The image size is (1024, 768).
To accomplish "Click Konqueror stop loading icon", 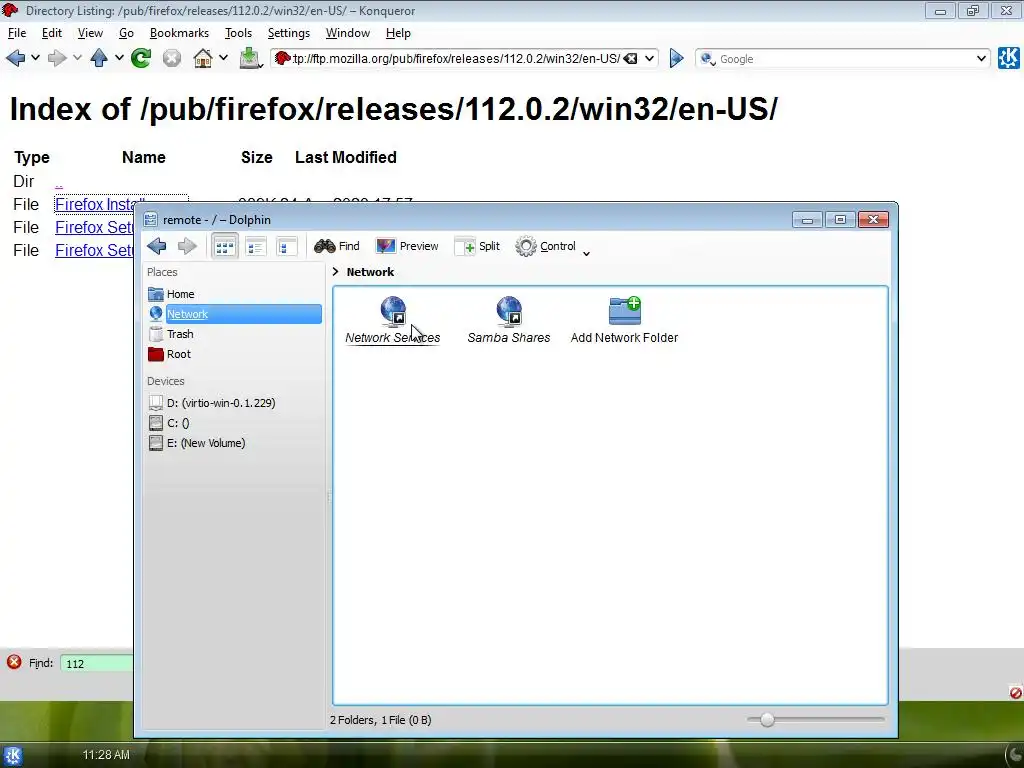I will click(x=172, y=58).
